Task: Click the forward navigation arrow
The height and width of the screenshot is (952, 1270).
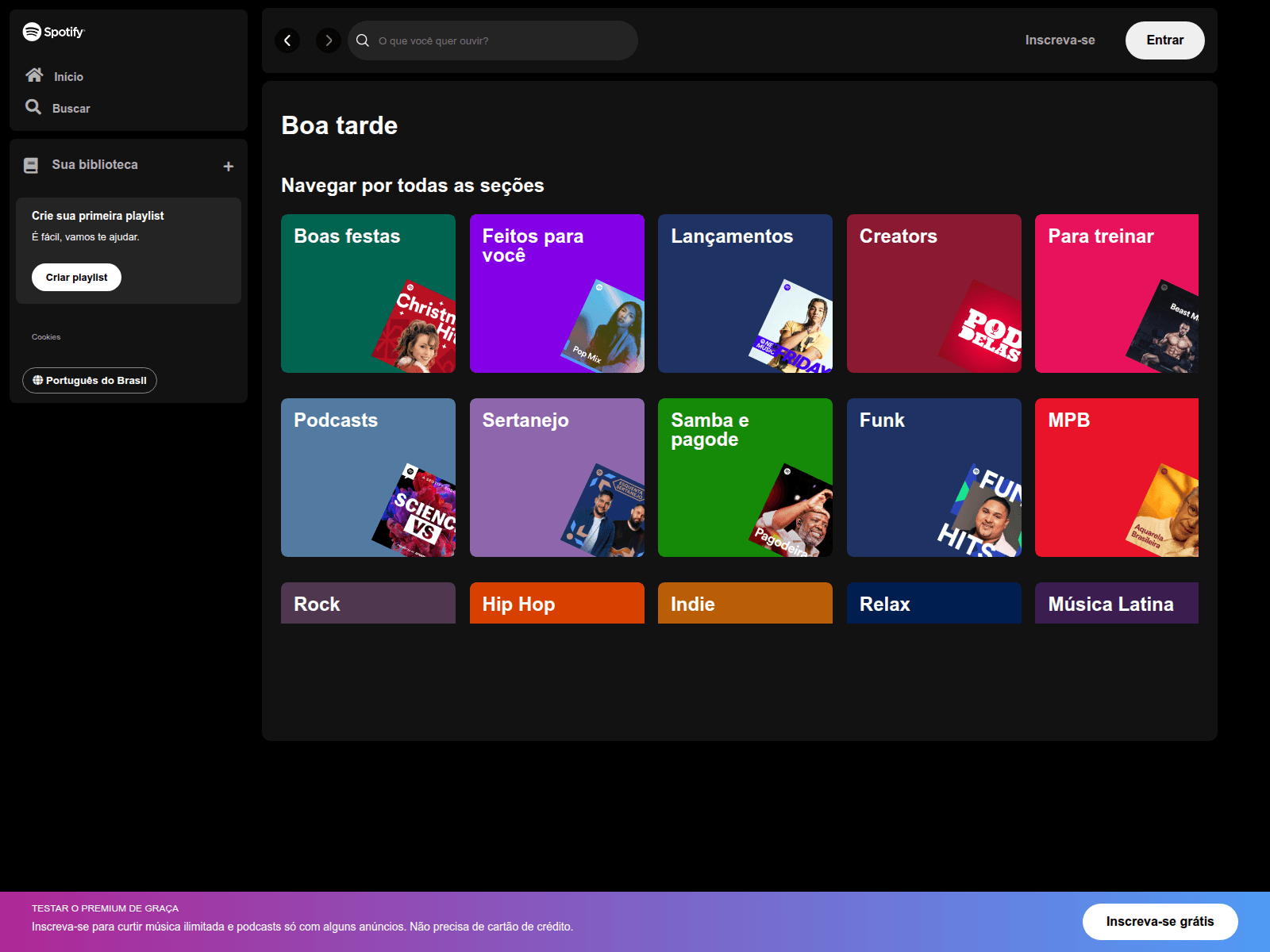Action: [328, 40]
